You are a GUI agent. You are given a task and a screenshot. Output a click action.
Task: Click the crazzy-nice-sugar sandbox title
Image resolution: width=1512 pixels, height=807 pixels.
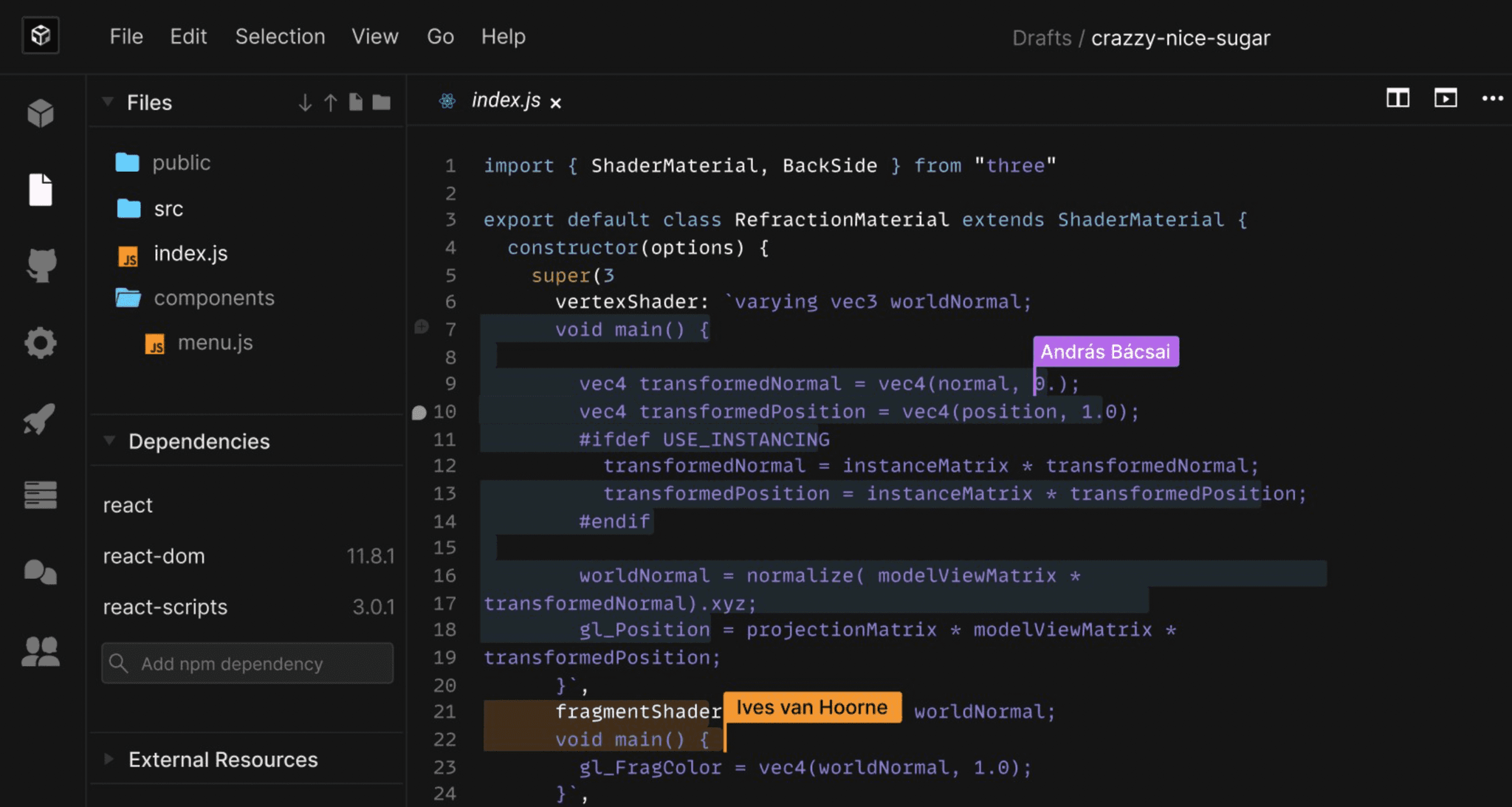(1181, 38)
